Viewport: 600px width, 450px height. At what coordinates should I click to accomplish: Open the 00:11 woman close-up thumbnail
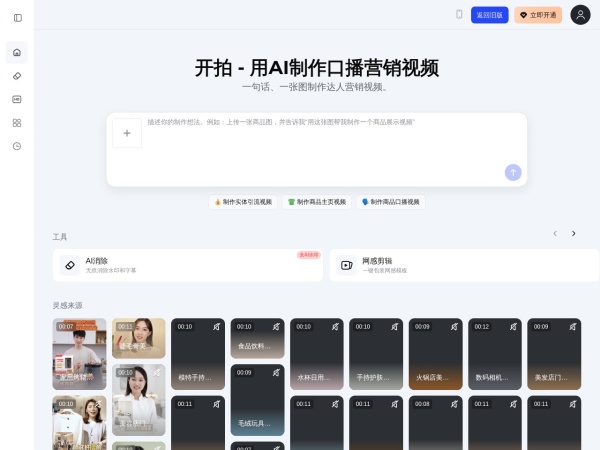[x=139, y=338]
